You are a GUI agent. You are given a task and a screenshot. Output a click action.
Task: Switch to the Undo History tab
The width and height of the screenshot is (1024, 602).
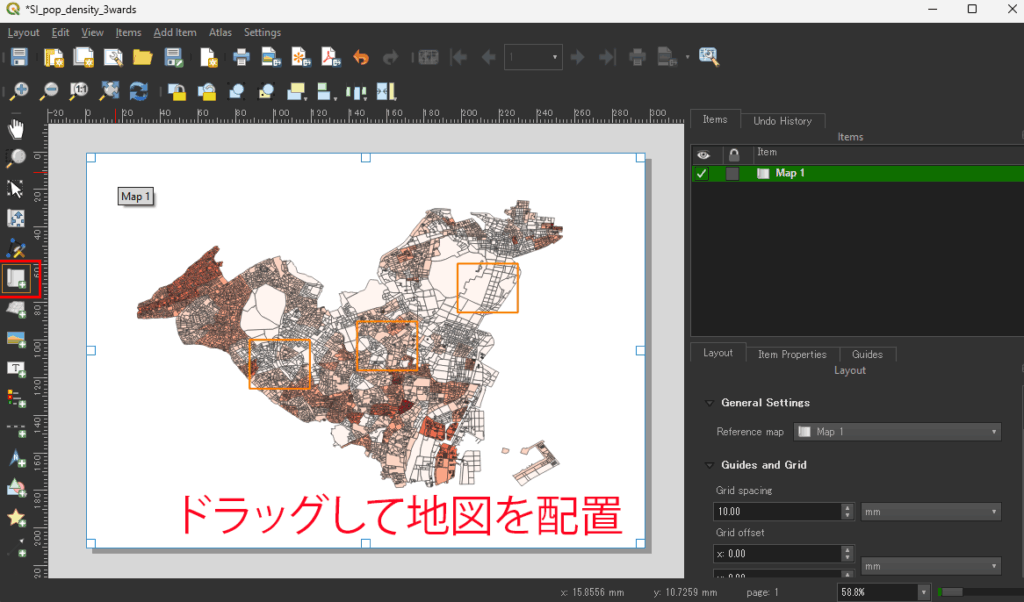coord(782,121)
